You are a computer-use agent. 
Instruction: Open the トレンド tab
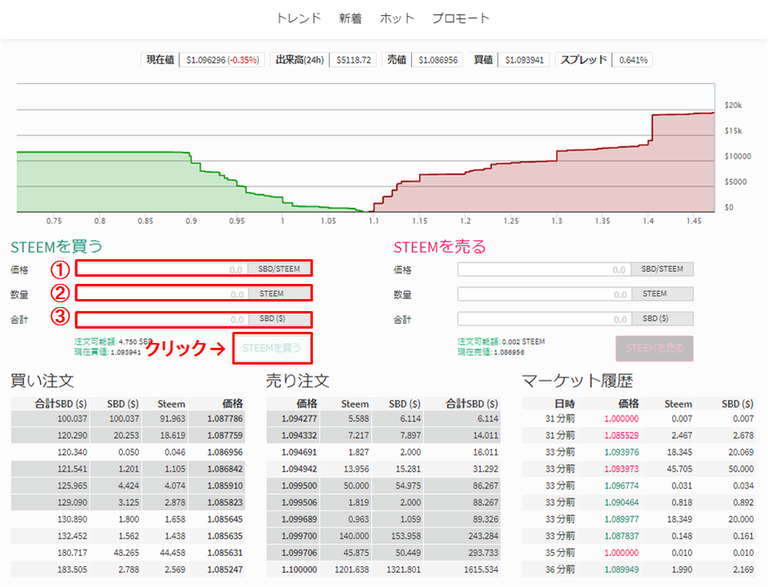click(x=299, y=18)
